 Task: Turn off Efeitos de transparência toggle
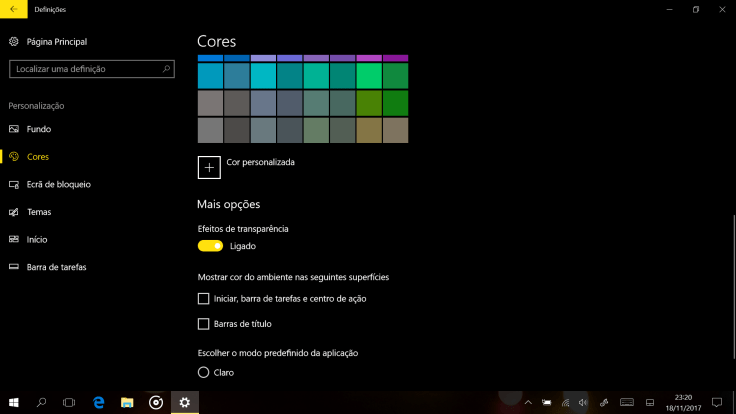click(210, 246)
